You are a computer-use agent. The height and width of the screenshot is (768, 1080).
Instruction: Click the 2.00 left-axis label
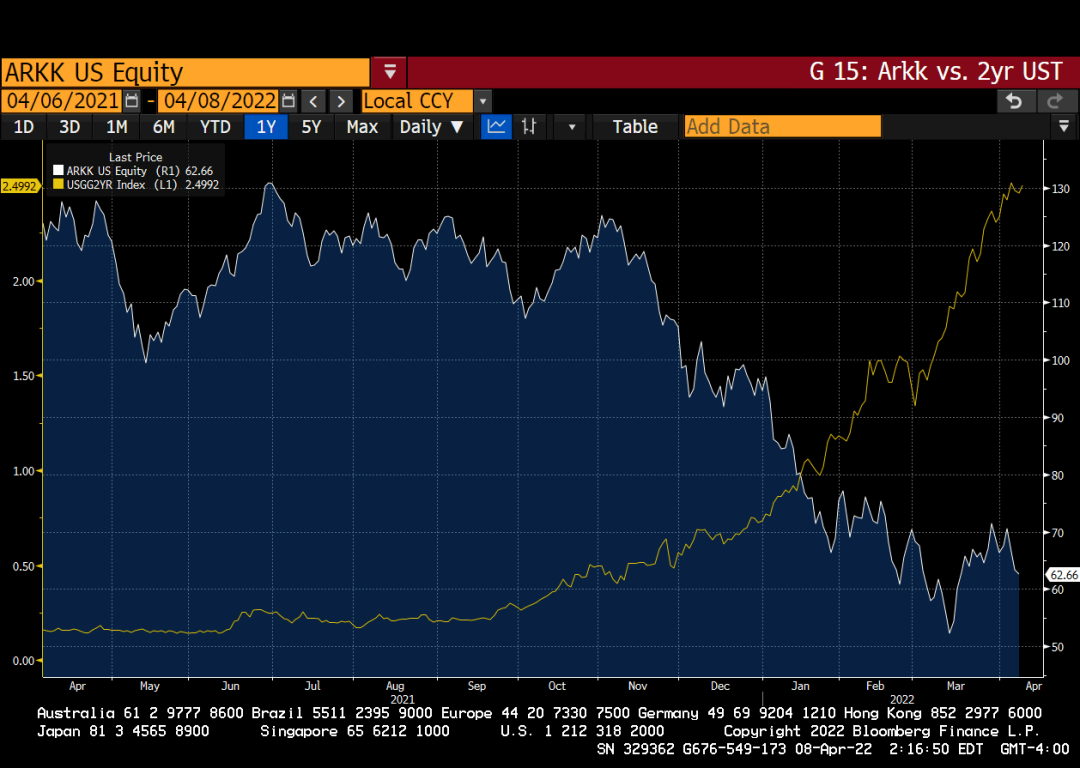tap(24, 281)
